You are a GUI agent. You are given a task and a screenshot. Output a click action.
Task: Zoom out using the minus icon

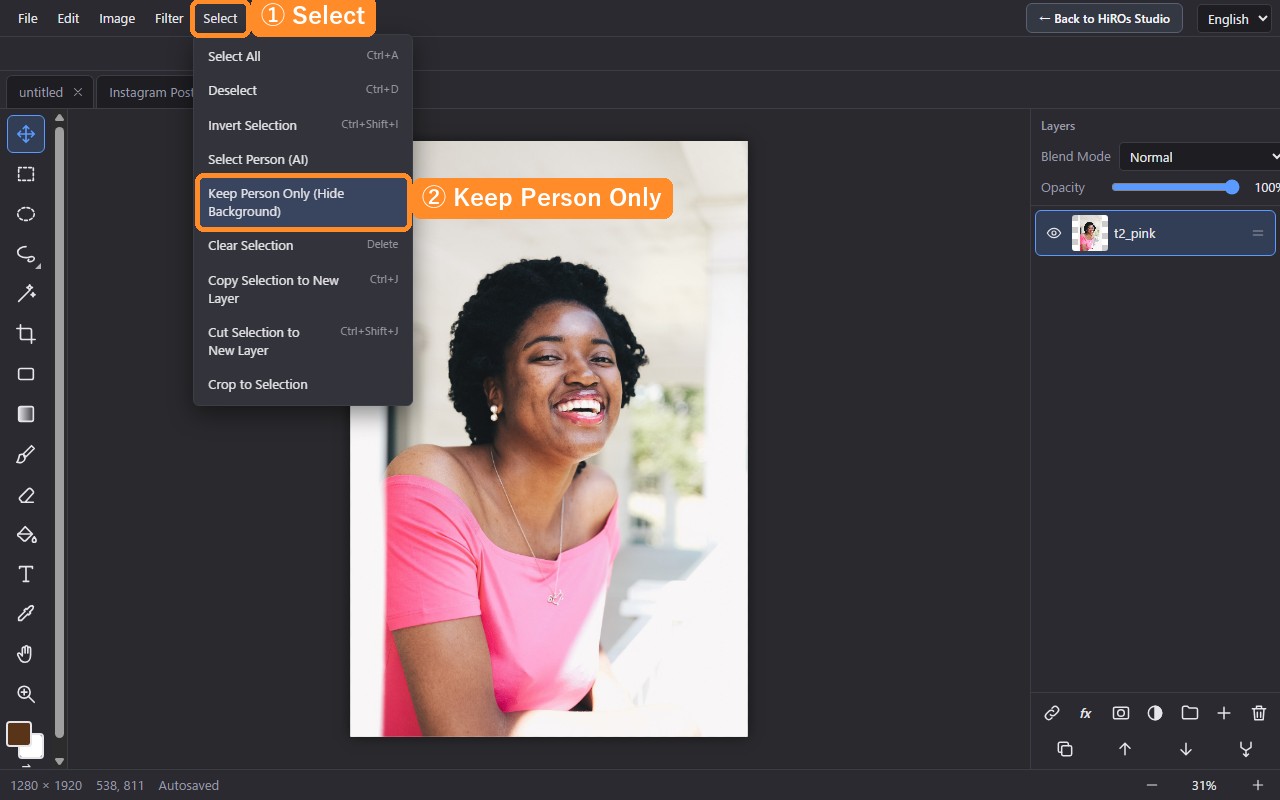tap(1152, 785)
